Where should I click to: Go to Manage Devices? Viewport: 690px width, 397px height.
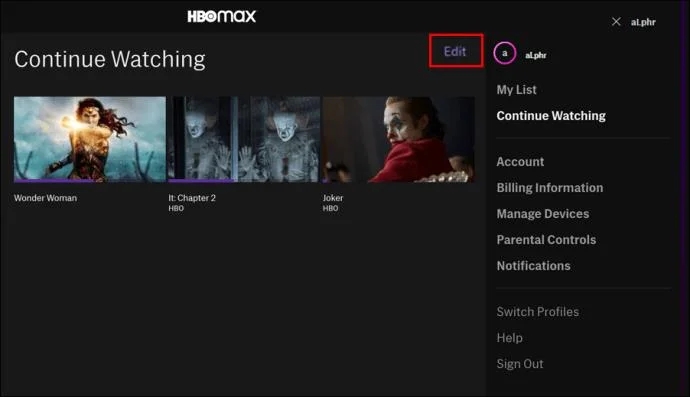coord(543,213)
